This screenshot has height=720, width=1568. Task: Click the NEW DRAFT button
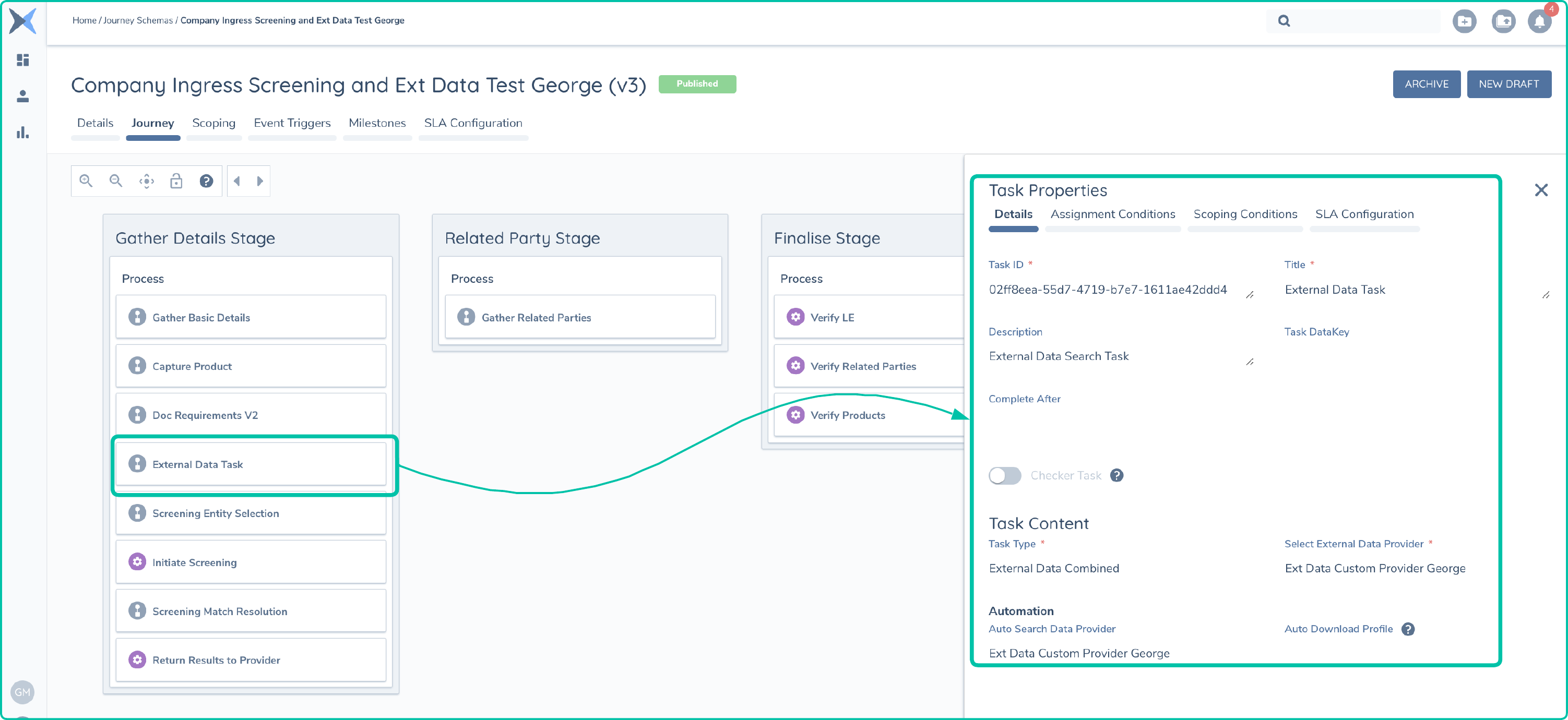[x=1508, y=84]
